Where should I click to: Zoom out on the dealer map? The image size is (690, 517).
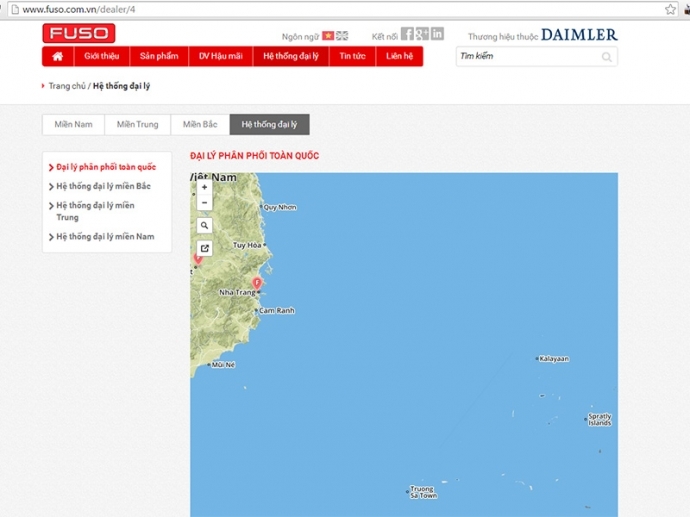pos(204,202)
